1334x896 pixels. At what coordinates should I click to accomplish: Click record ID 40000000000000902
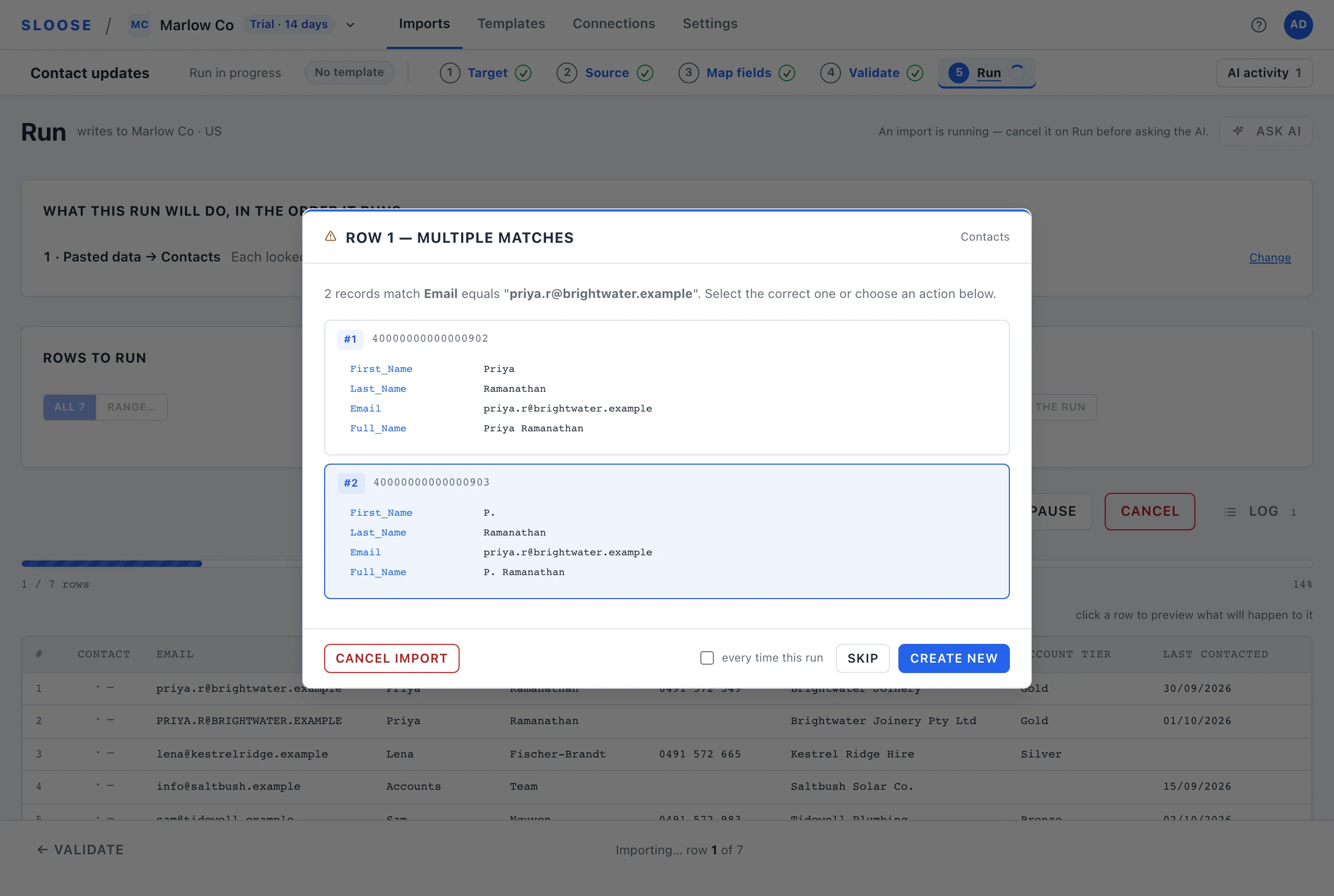pos(430,338)
